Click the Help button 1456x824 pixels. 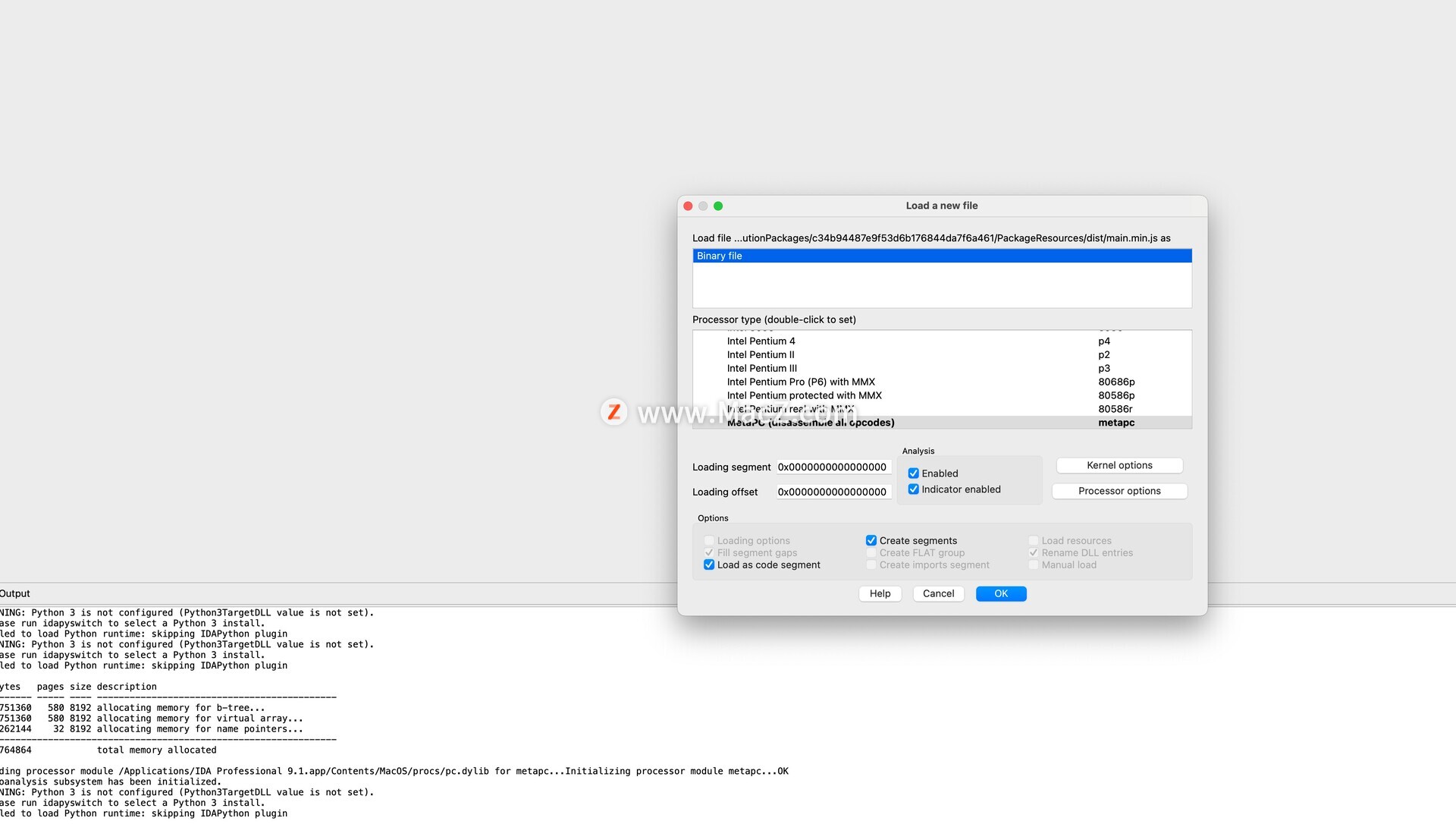(x=880, y=594)
